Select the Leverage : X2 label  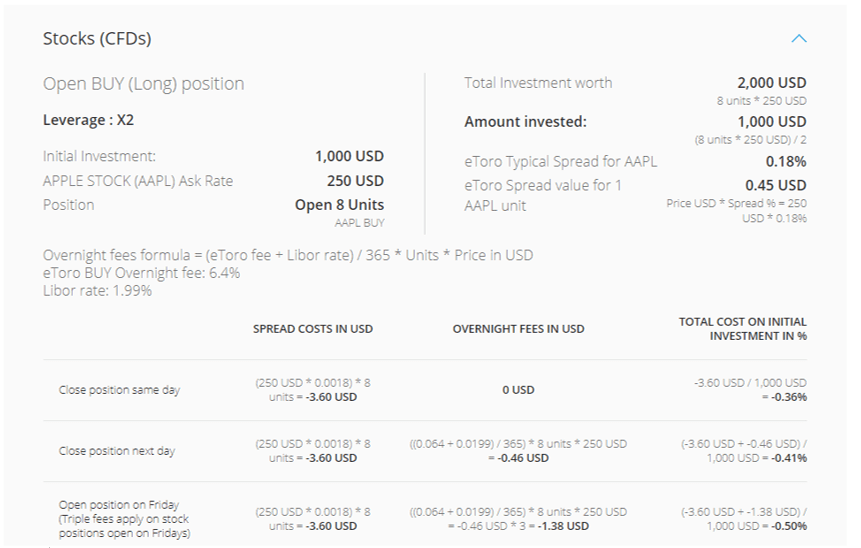pyautogui.click(x=88, y=120)
